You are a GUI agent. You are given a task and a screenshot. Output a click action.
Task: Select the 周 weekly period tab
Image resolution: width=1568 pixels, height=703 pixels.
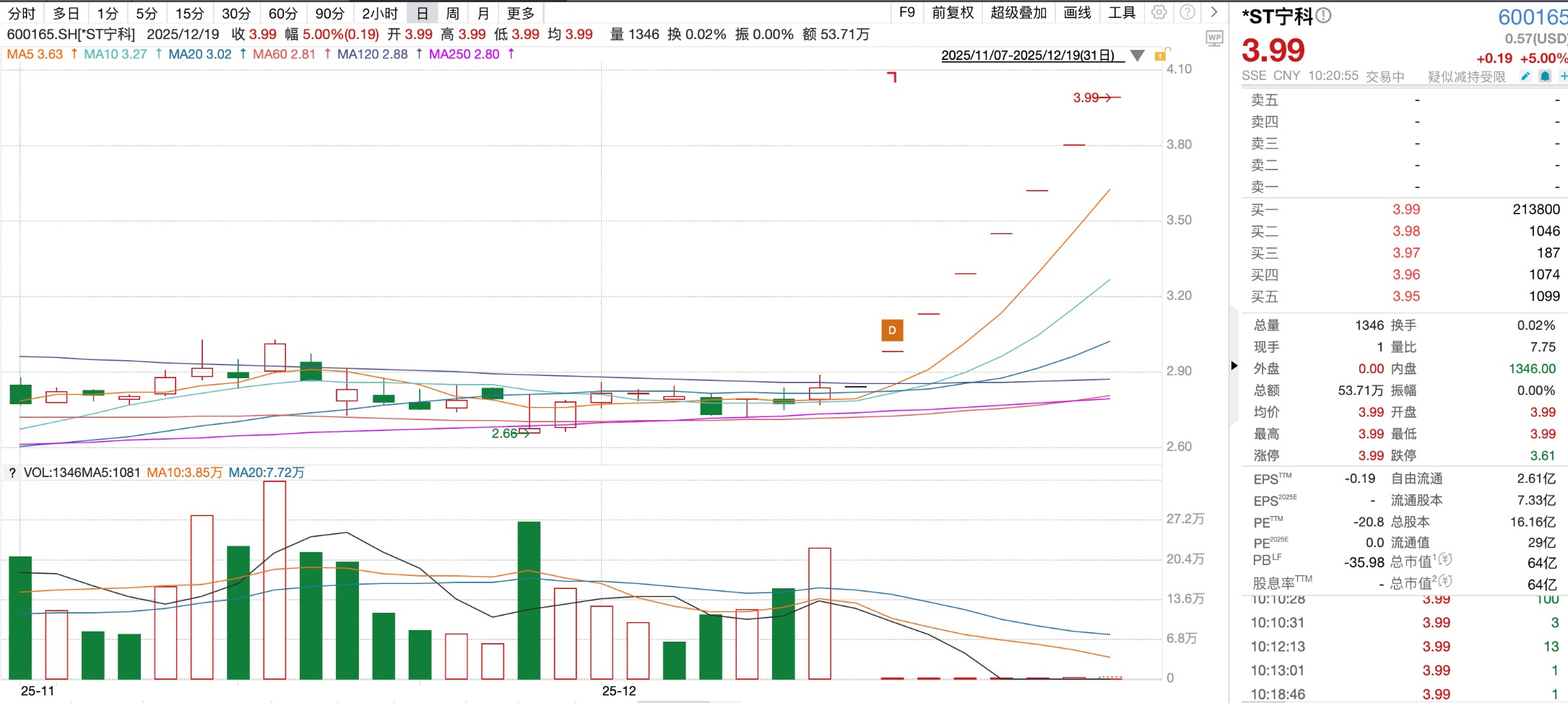452,13
